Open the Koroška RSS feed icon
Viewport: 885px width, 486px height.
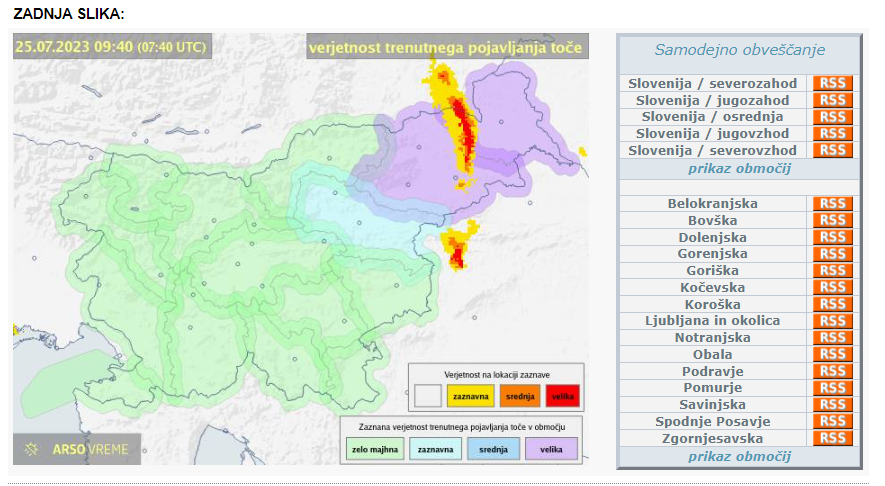tap(832, 304)
